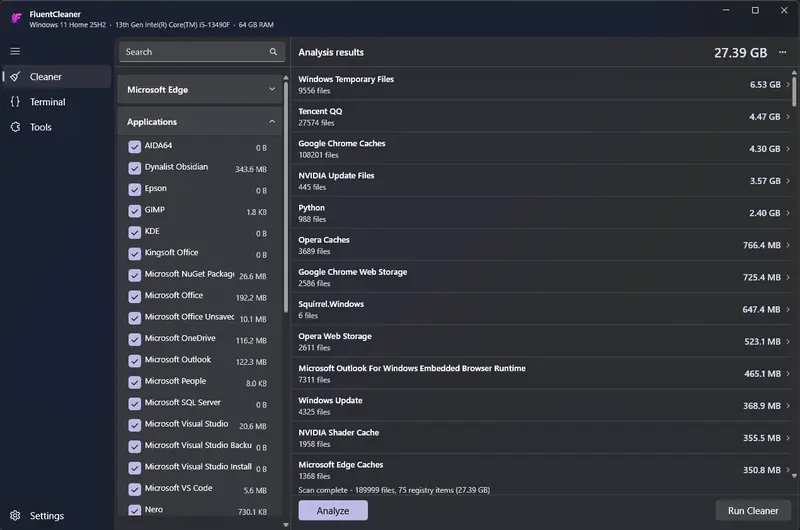Open the more options ellipsis menu
Image resolution: width=800 pixels, height=530 pixels.
tap(783, 52)
